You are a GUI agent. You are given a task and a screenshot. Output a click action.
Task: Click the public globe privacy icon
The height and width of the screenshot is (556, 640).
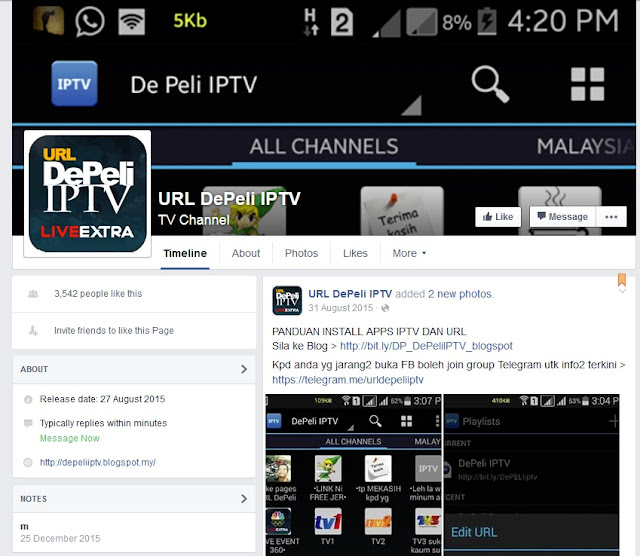tap(384, 308)
